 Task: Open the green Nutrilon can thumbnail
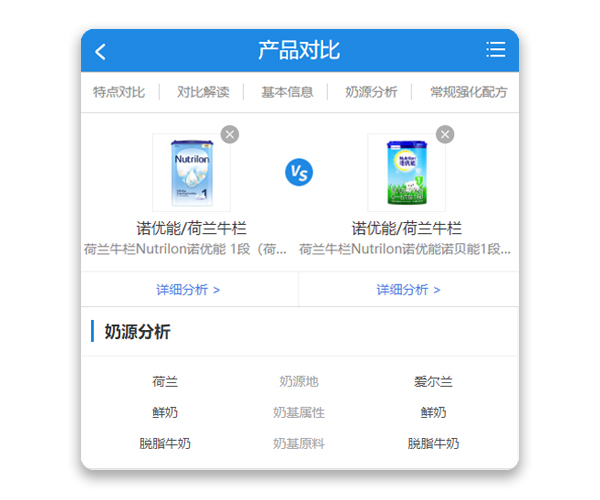(406, 173)
